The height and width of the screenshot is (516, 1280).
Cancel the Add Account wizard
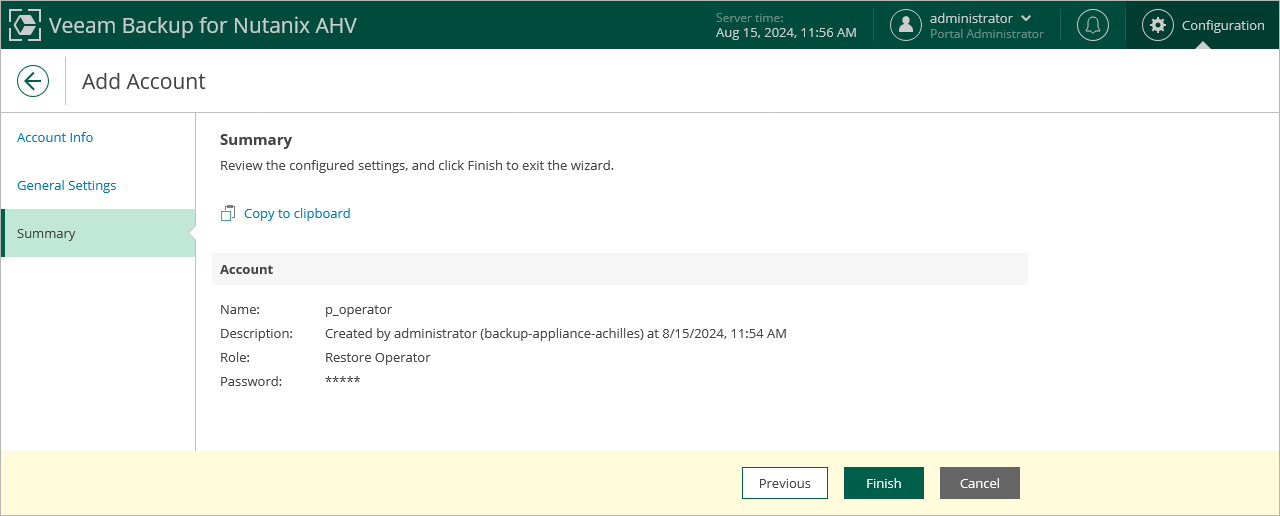980,483
